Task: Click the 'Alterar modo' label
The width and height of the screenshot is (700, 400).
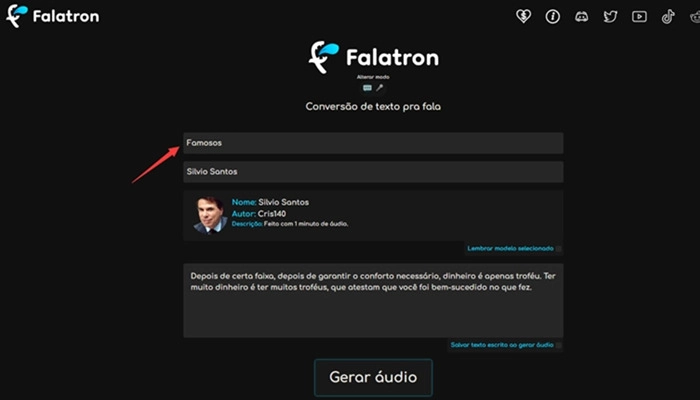Action: point(373,77)
